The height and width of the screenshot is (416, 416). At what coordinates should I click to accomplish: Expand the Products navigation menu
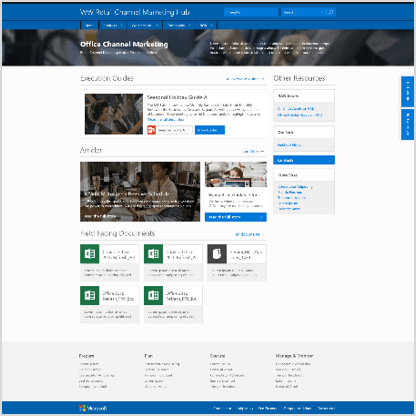113,25
